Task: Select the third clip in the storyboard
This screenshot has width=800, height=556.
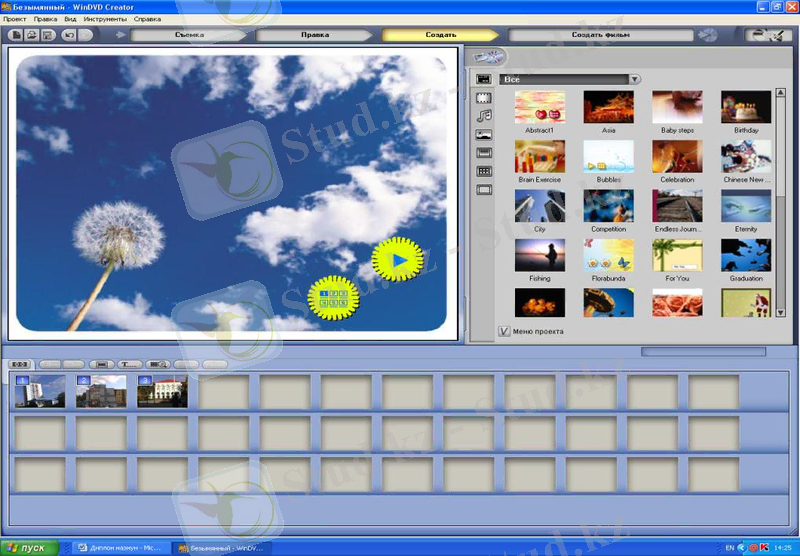Action: point(162,391)
